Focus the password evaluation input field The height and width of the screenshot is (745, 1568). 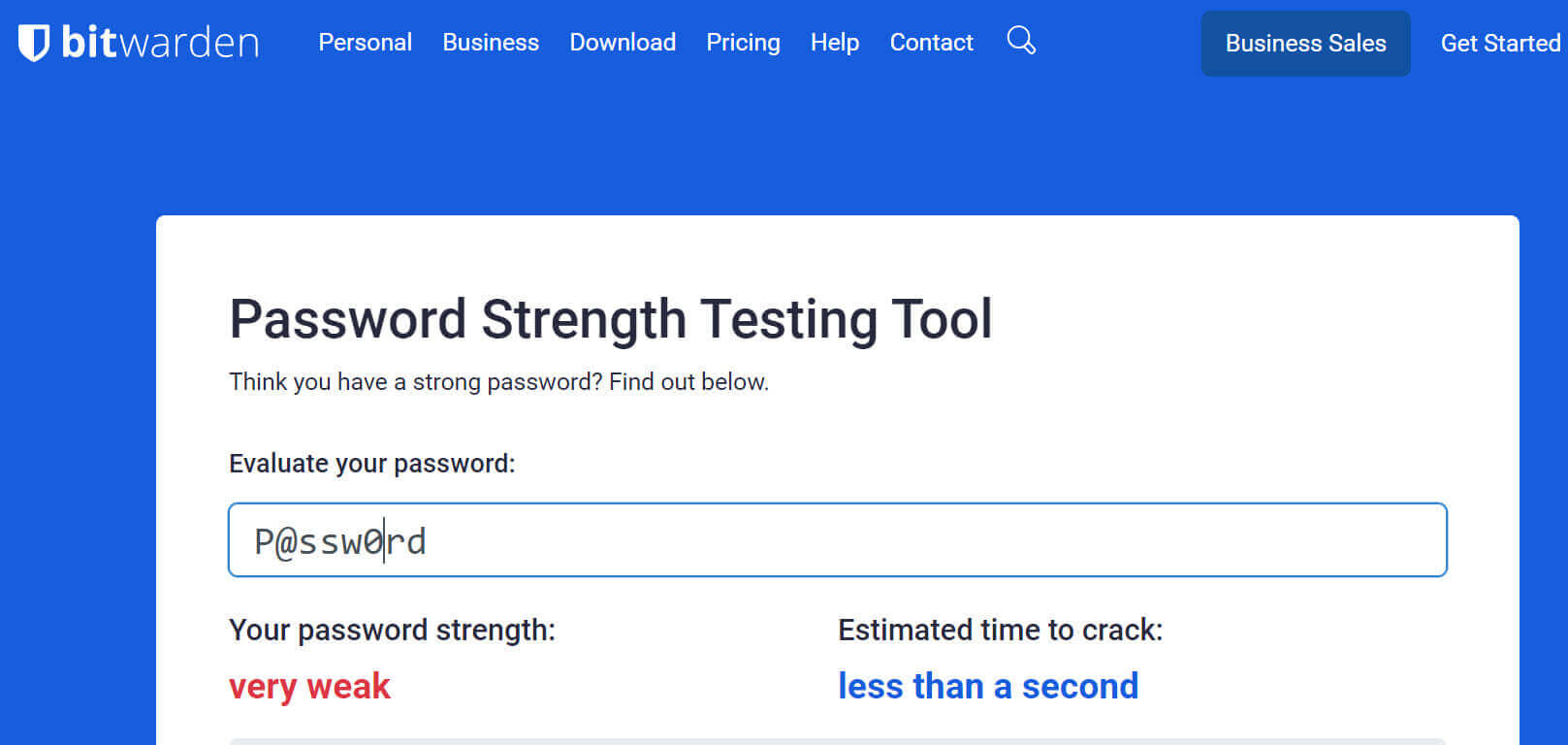838,540
